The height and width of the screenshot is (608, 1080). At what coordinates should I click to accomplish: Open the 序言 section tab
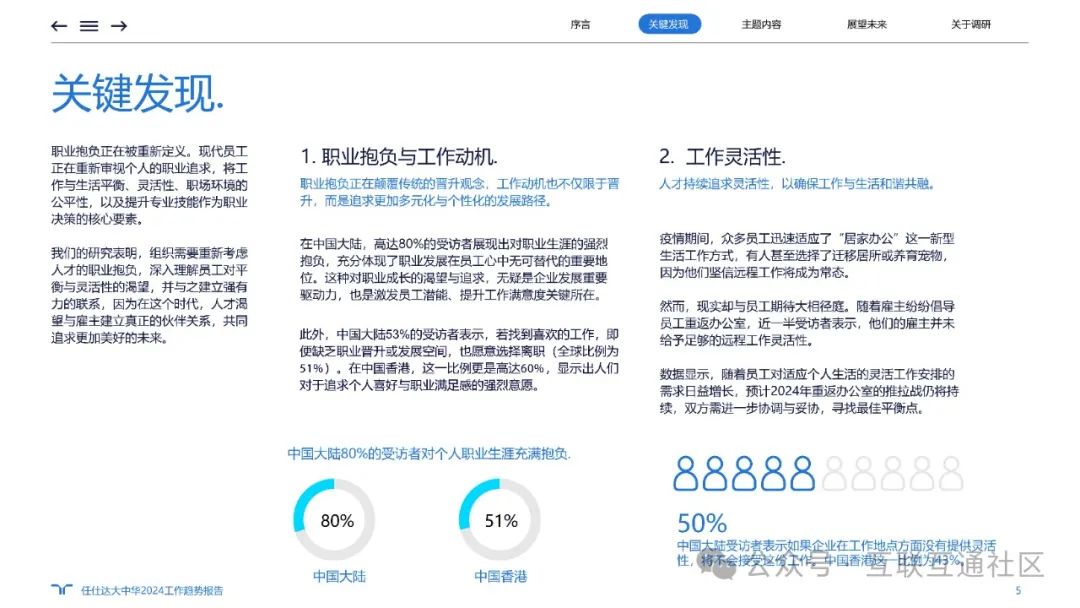(x=580, y=25)
